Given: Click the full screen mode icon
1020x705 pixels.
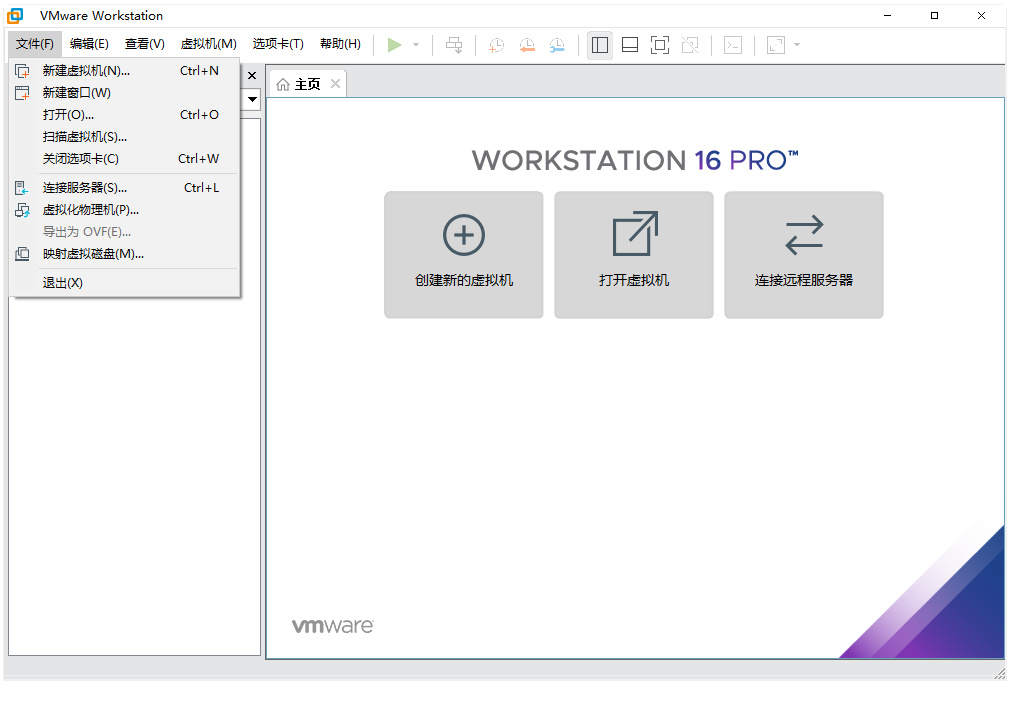Looking at the screenshot, I should click(659, 45).
